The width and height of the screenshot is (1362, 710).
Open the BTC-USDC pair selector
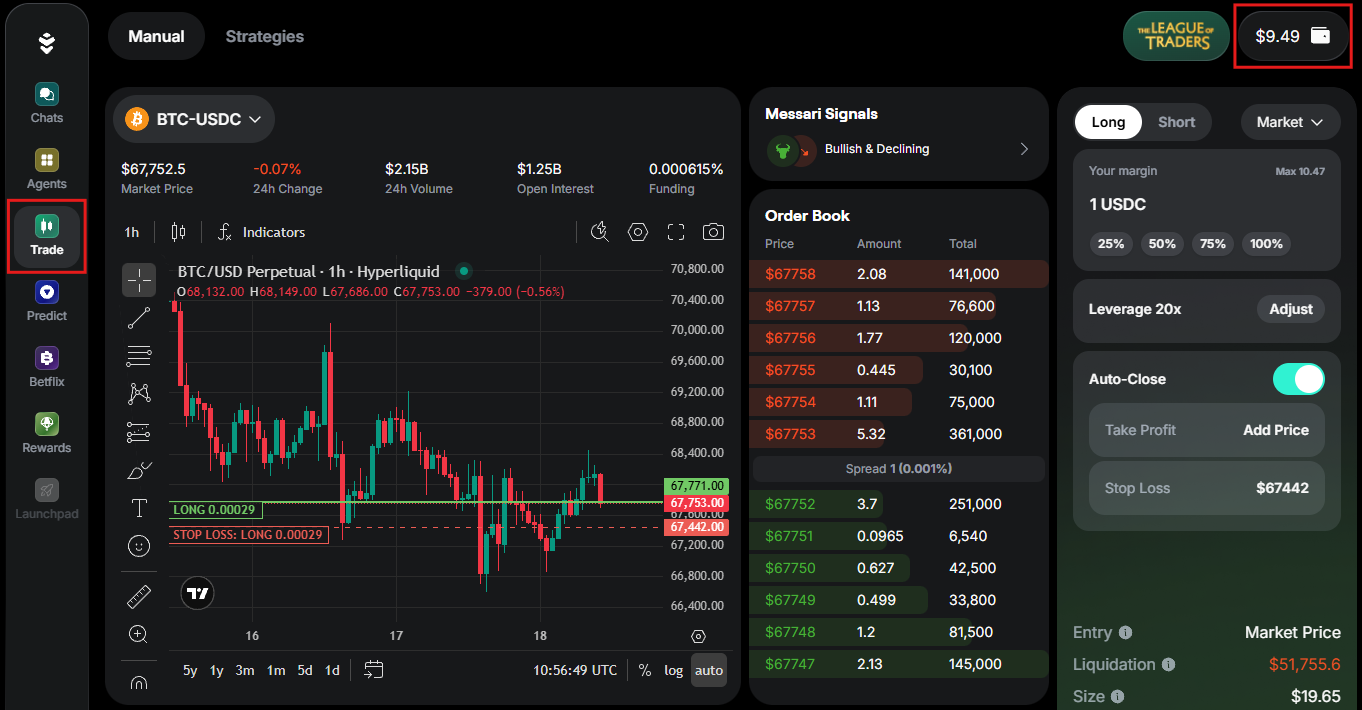[x=193, y=118]
